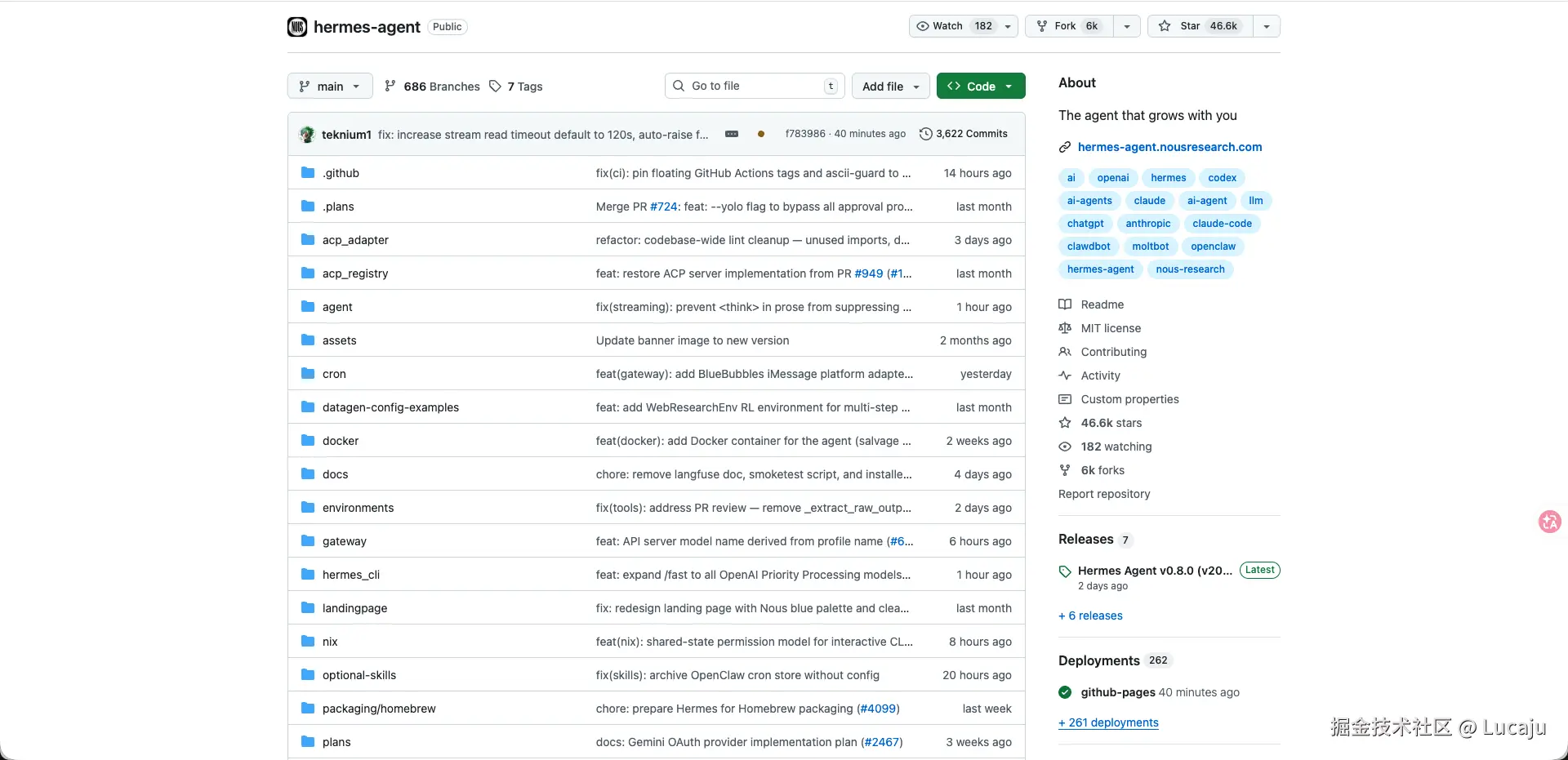This screenshot has width=1568, height=760.
Task: Open the green Code dropdown
Action: (980, 86)
